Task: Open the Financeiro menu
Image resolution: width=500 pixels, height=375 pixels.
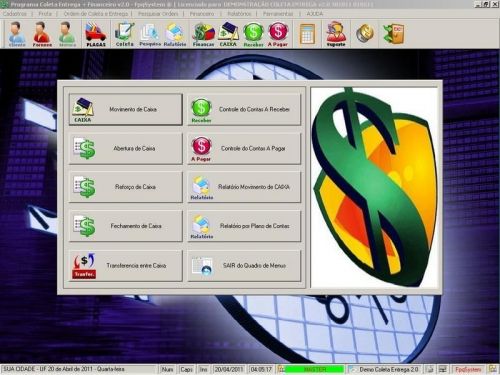Action: pyautogui.click(x=202, y=14)
